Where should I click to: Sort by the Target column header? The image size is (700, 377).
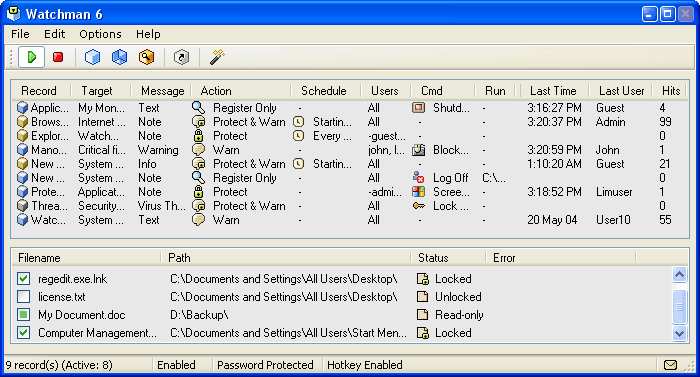101,91
